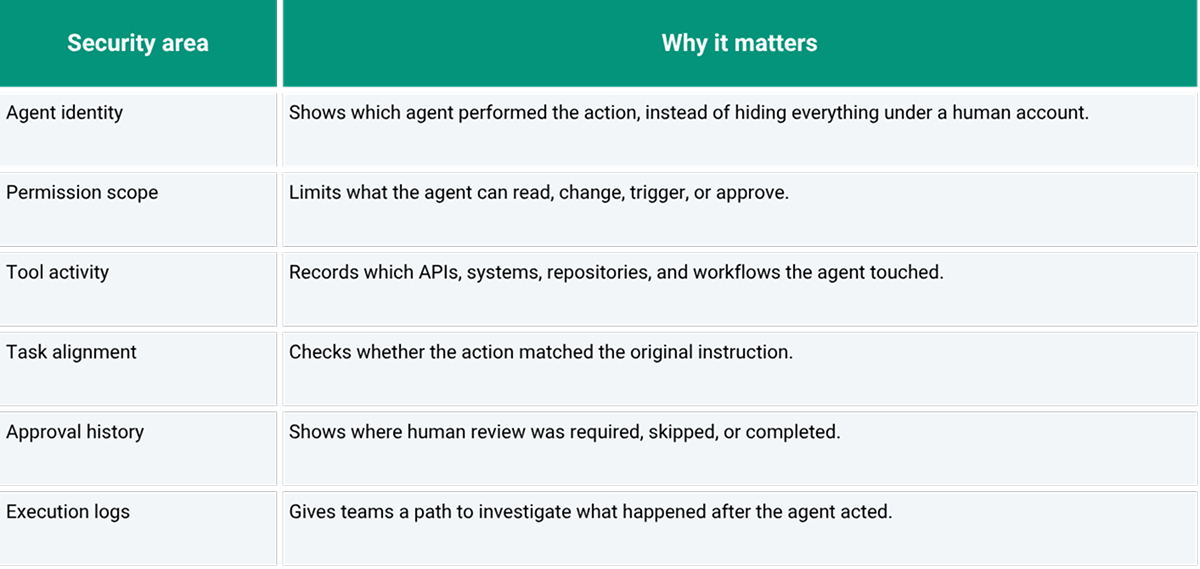Click the text about hiding under a human account
This screenshot has height=569, width=1200.
(x=689, y=113)
